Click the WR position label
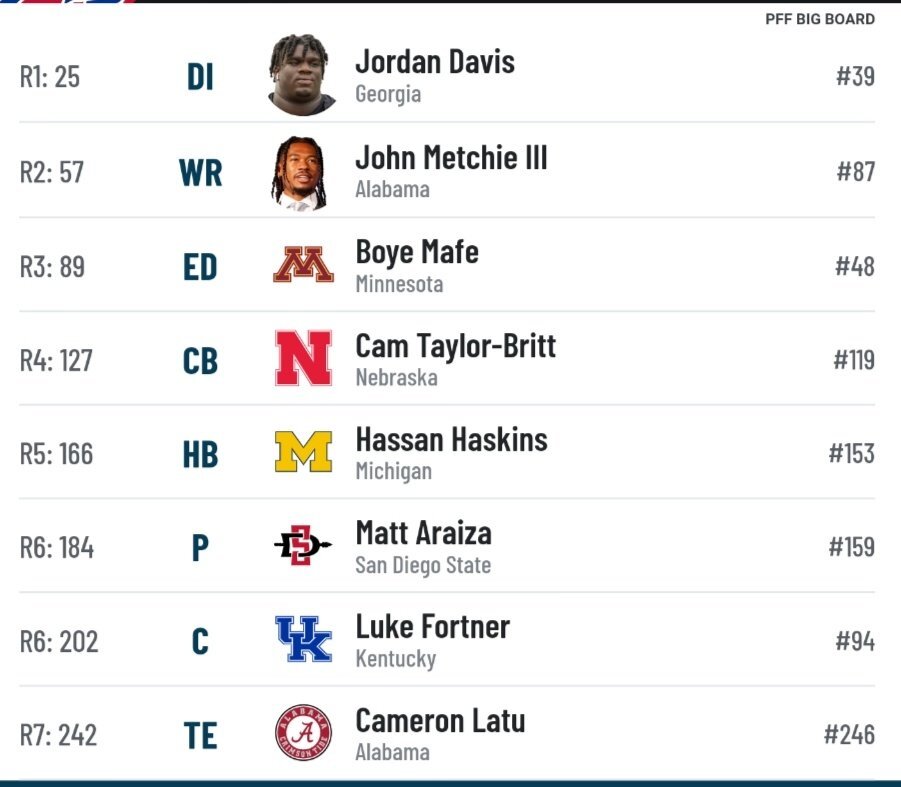This screenshot has height=787, width=901. tap(201, 172)
